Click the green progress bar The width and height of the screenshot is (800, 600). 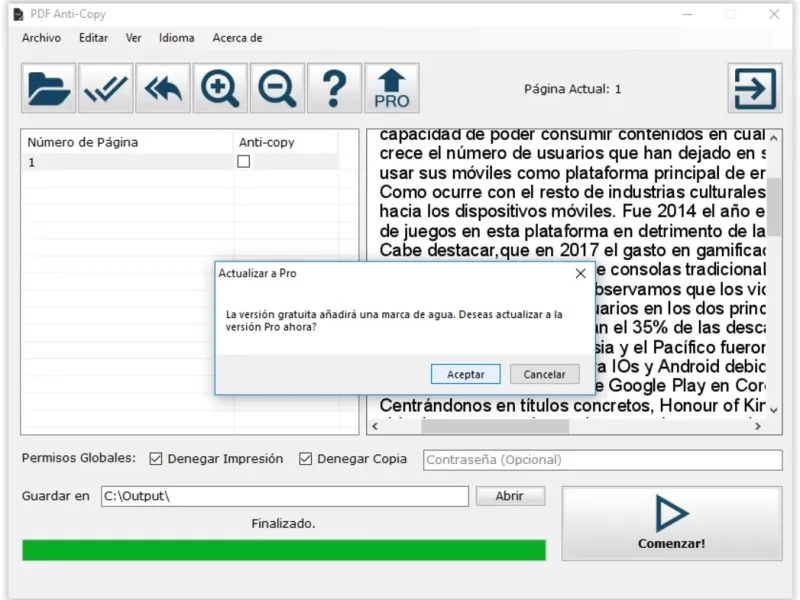point(284,550)
